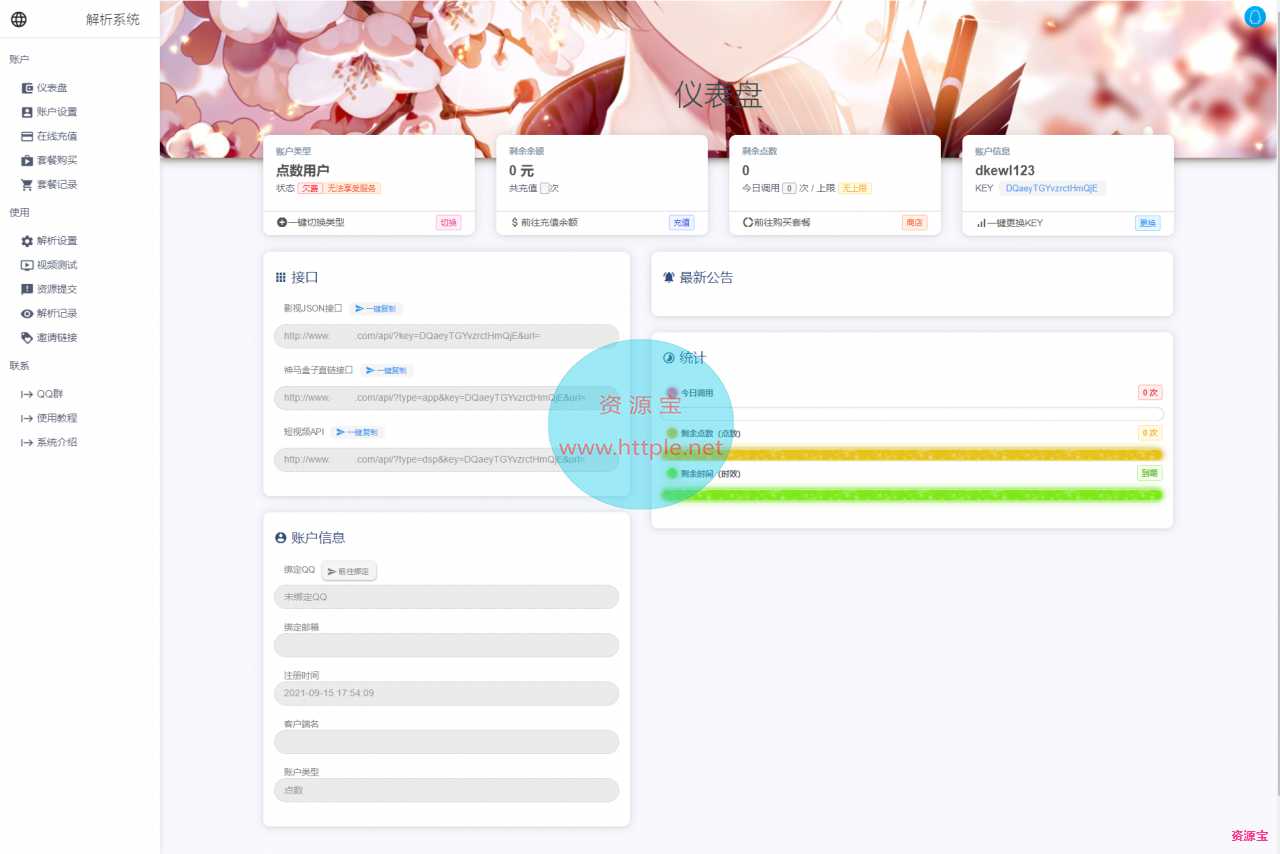Click the 资源提交 message icon
This screenshot has width=1280, height=854.
click(27, 289)
